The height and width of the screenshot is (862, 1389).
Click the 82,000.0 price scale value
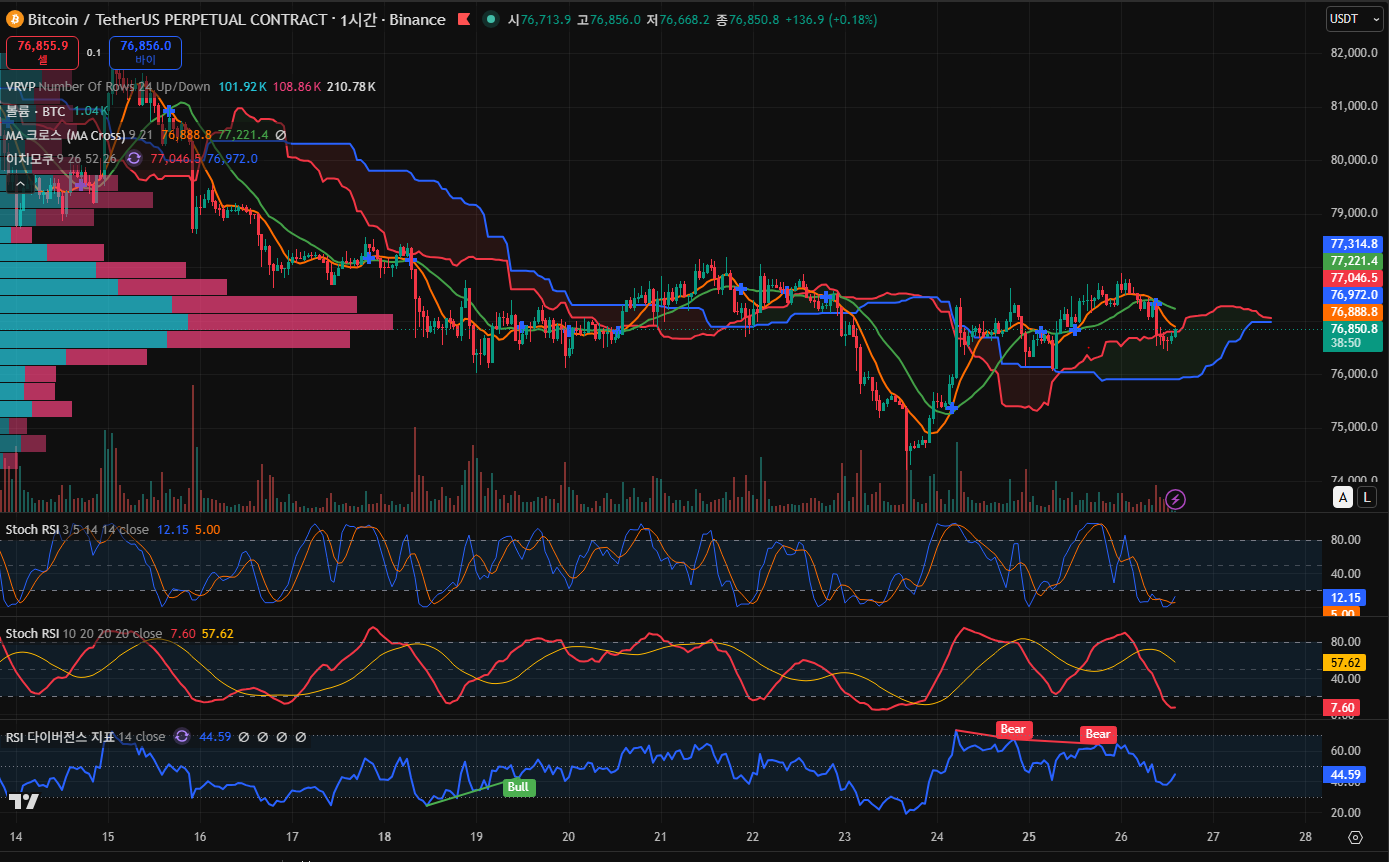pos(1354,52)
